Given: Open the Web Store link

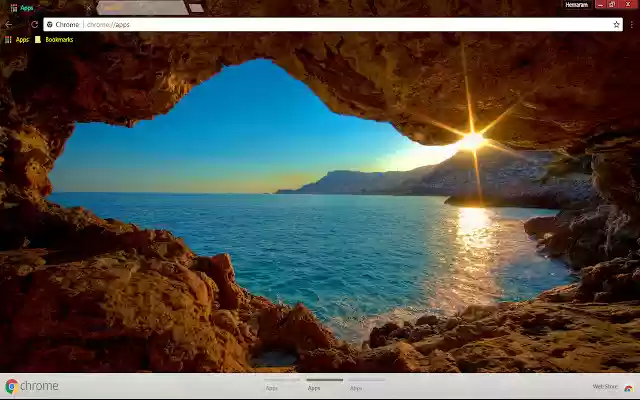Looking at the screenshot, I should (x=605, y=387).
